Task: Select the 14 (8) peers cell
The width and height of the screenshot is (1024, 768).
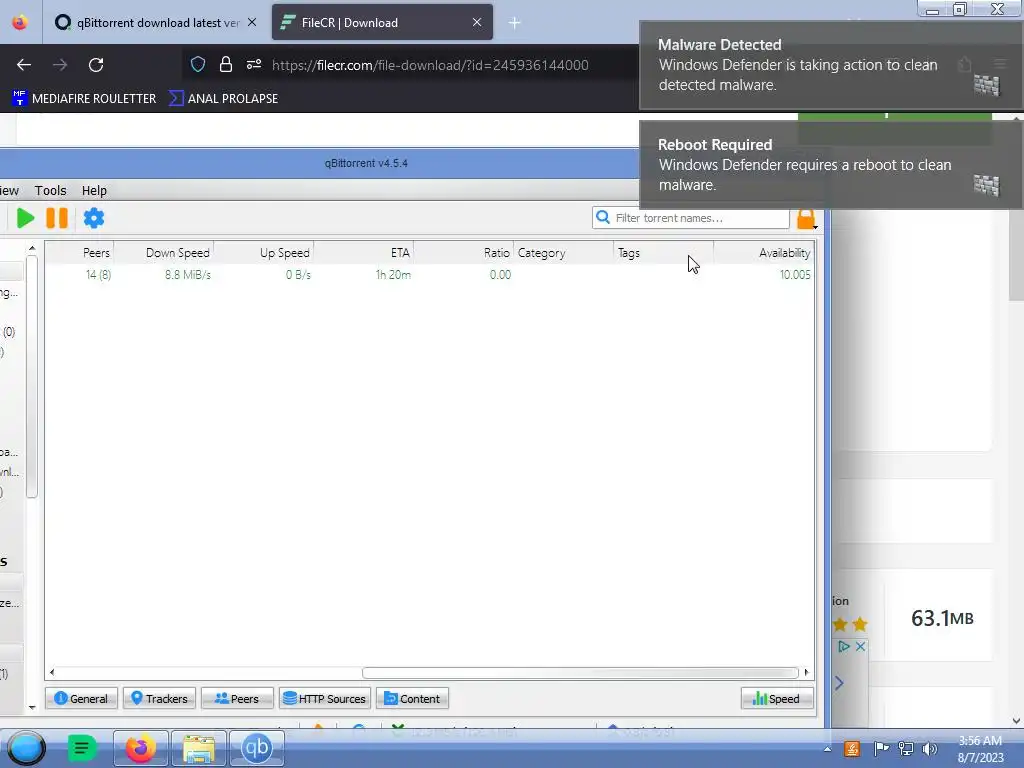Action: click(98, 275)
